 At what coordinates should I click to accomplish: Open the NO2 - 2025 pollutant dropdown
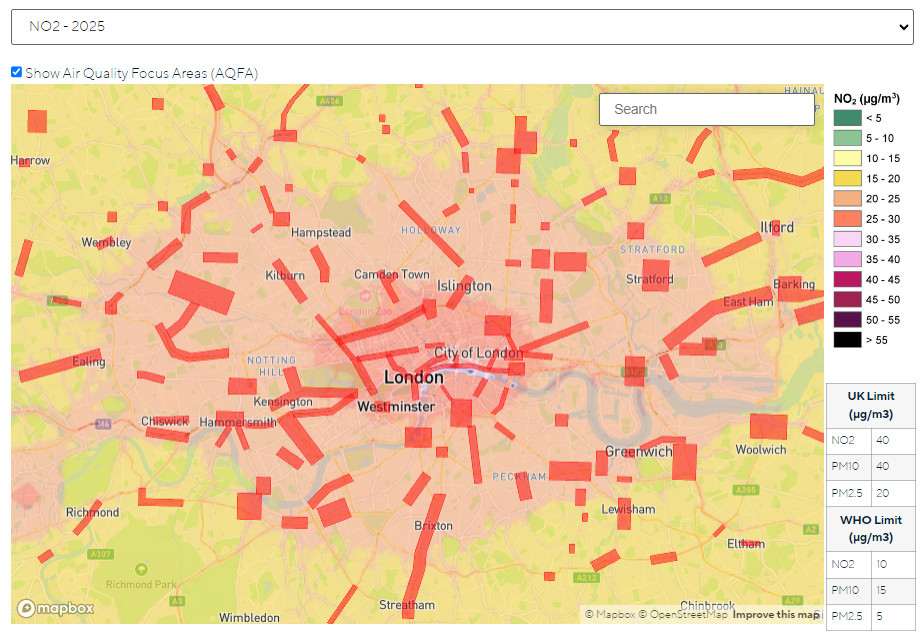pyautogui.click(x=461, y=27)
